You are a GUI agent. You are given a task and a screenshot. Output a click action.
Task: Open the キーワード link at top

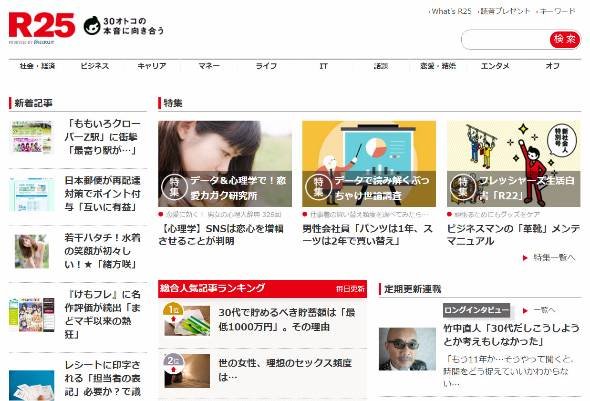557,11
